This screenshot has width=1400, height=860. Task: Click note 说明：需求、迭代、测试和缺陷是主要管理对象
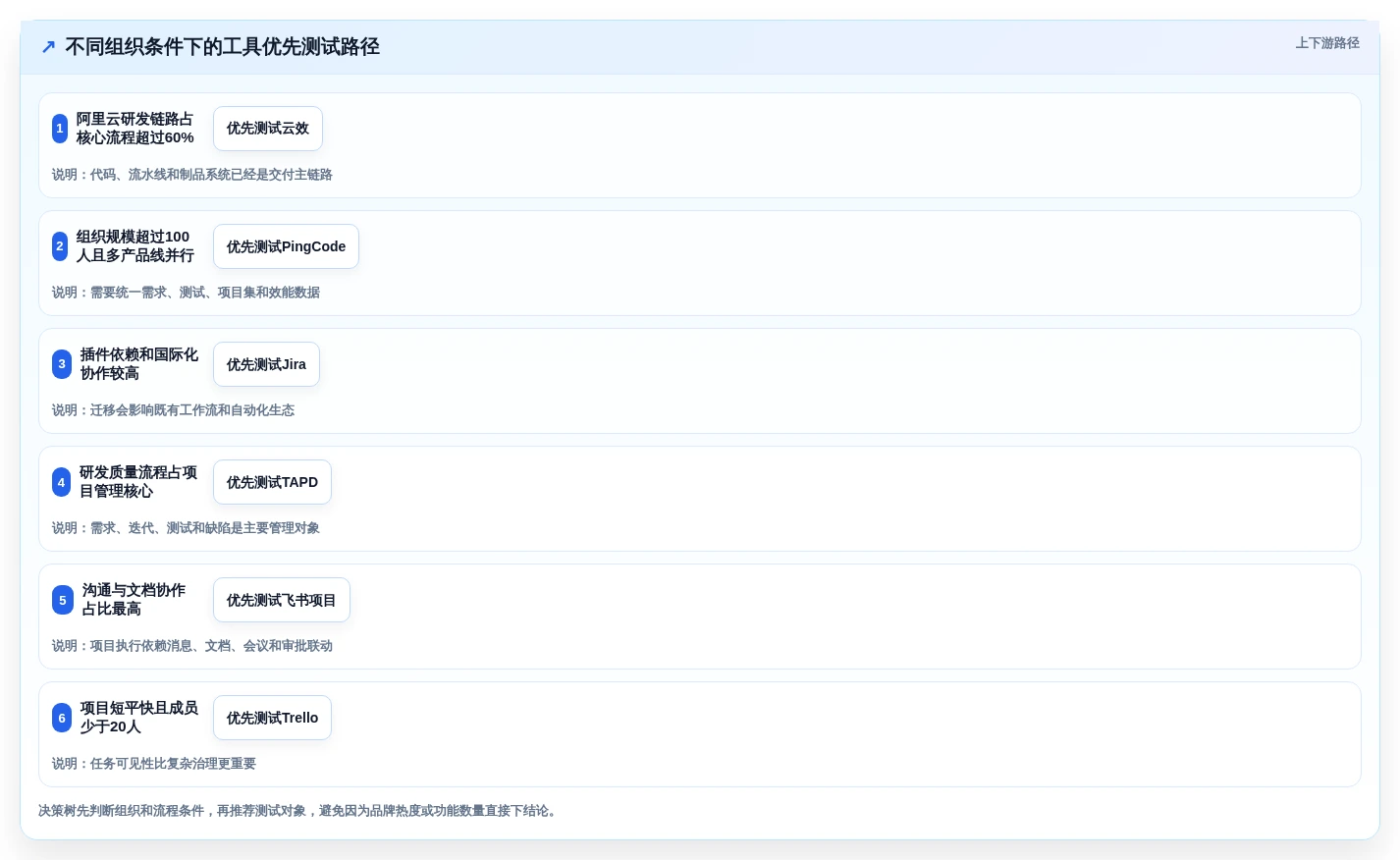tap(186, 528)
